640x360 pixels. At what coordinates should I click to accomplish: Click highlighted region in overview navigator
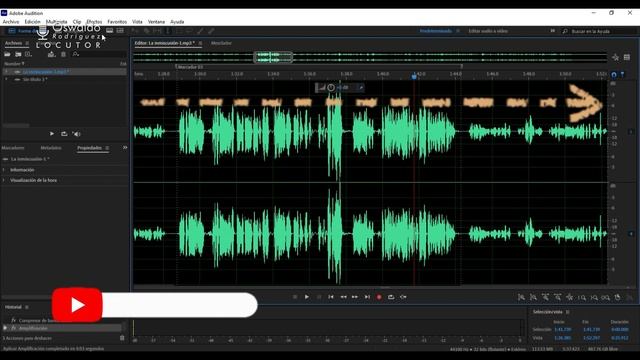pos(273,57)
